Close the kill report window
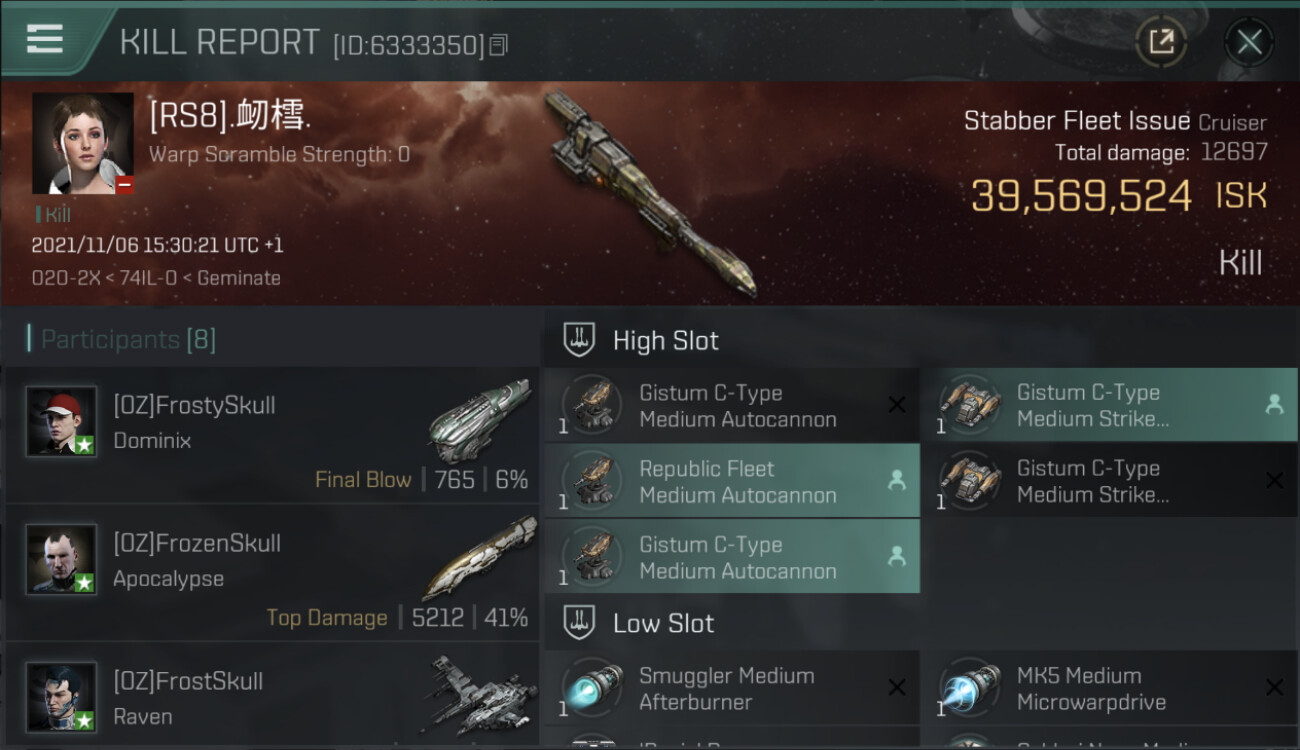 pos(1249,42)
